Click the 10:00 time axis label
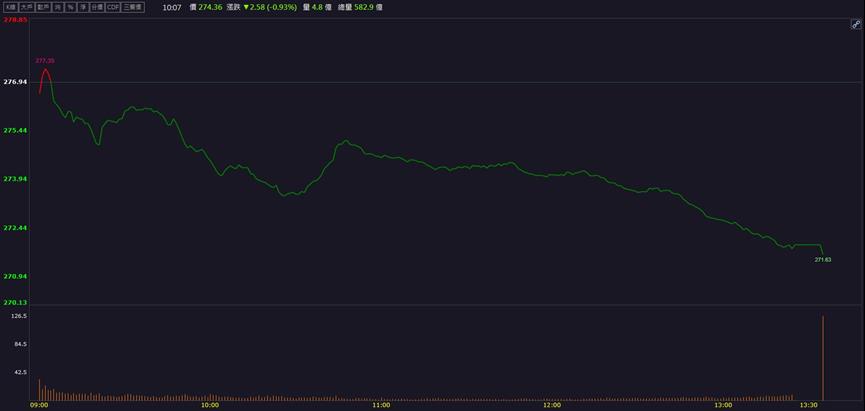The image size is (865, 411). coord(210,405)
